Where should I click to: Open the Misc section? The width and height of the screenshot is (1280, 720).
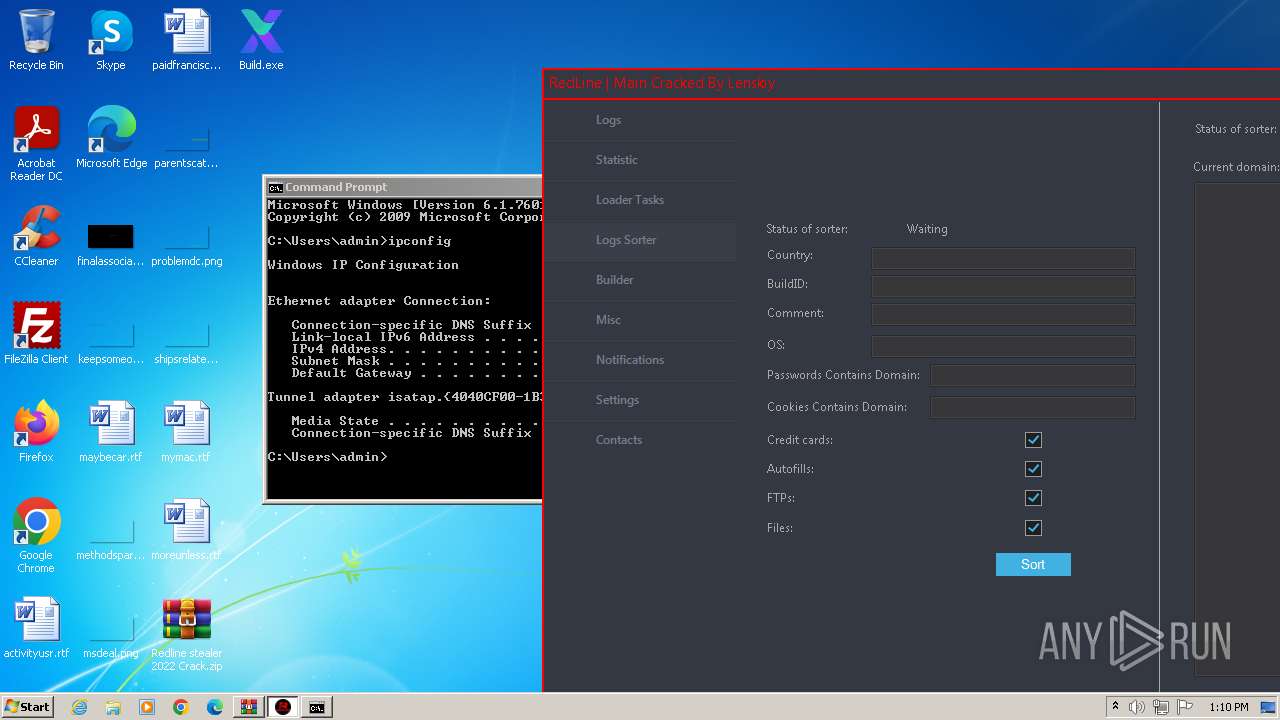[x=640, y=320]
